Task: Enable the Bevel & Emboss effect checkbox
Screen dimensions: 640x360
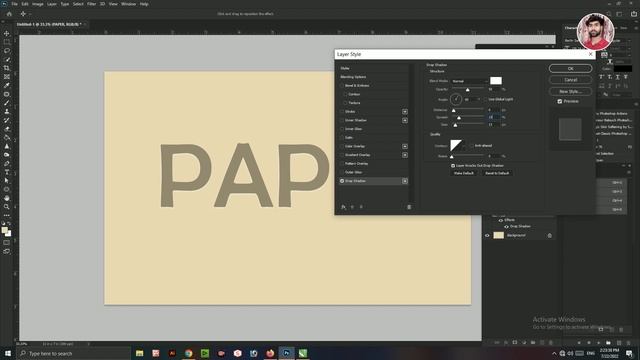Action: click(x=342, y=86)
